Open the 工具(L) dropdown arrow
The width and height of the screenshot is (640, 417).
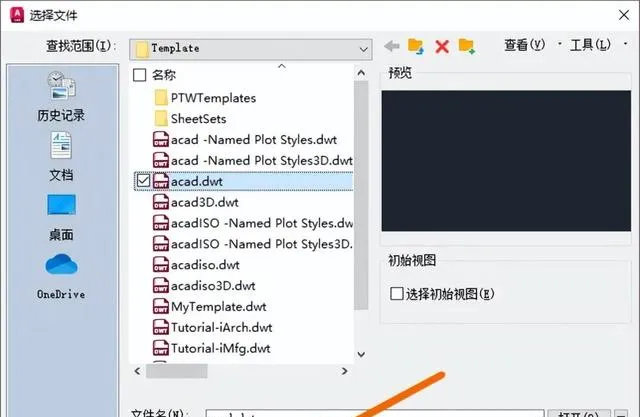(x=626, y=44)
